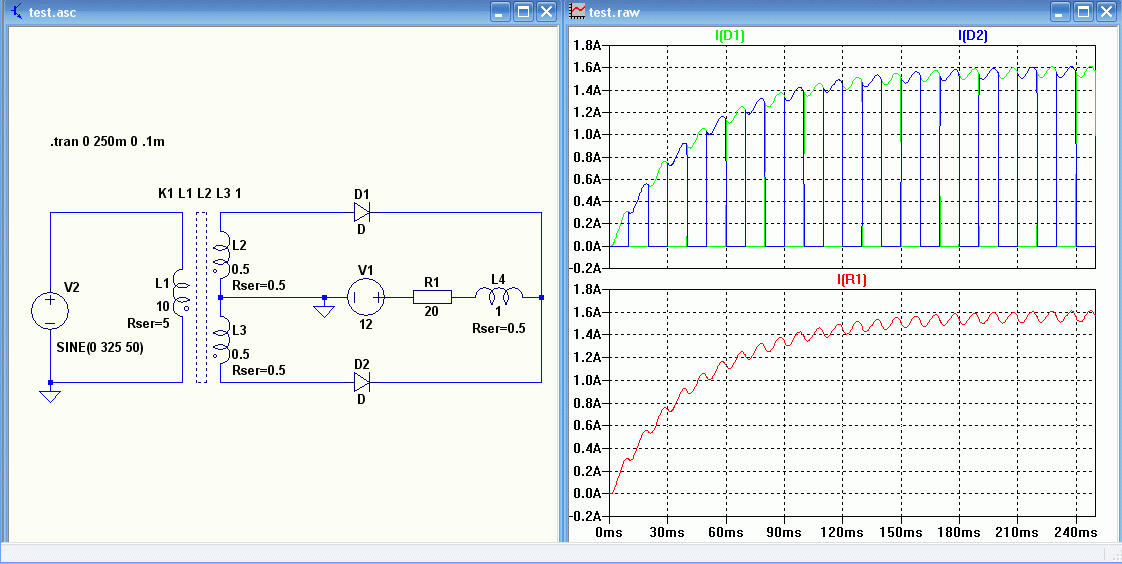Click the 0ms time axis label
1122x564 pixels.
(610, 533)
